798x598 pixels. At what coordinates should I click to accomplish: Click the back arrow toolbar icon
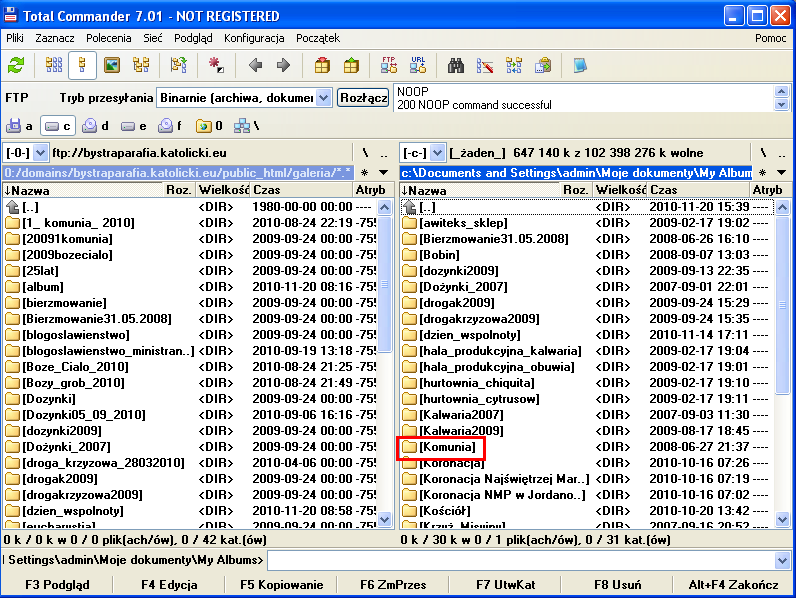[255, 65]
